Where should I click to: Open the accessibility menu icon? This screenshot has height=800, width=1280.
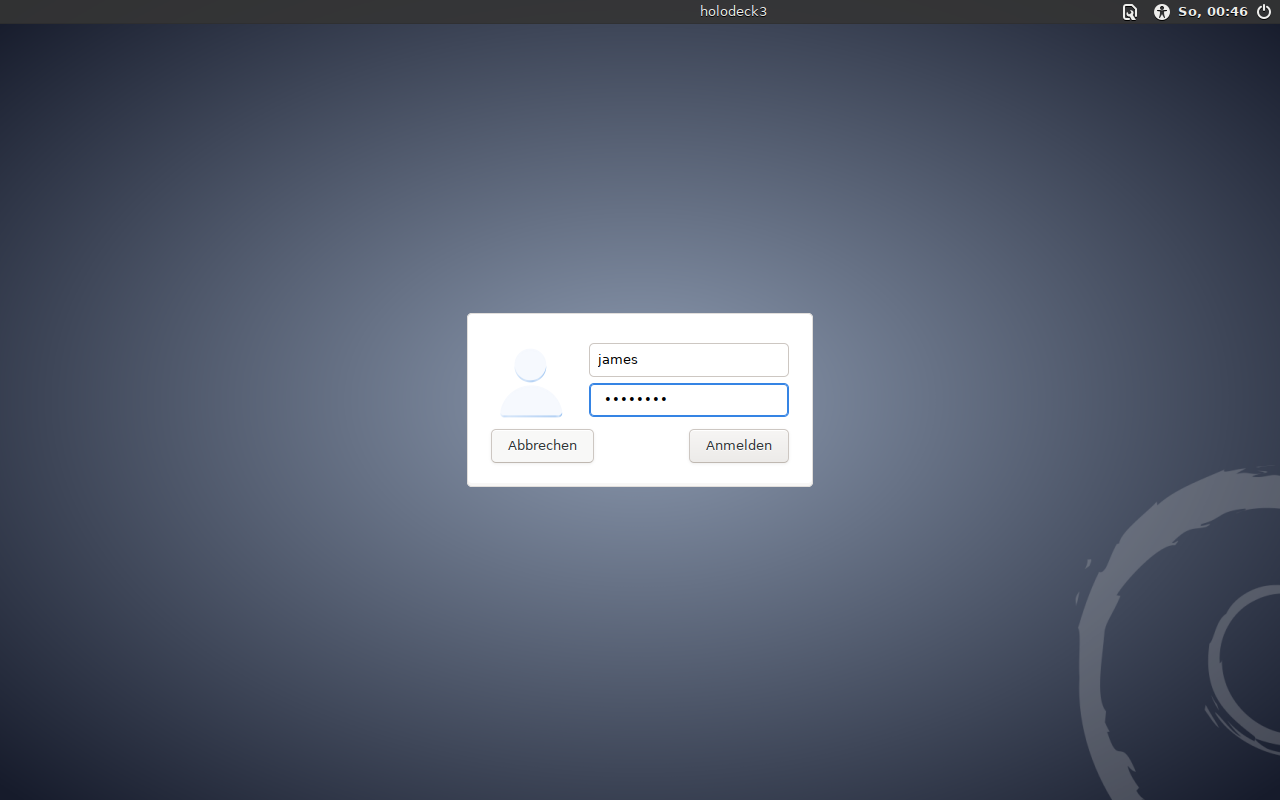[1161, 12]
